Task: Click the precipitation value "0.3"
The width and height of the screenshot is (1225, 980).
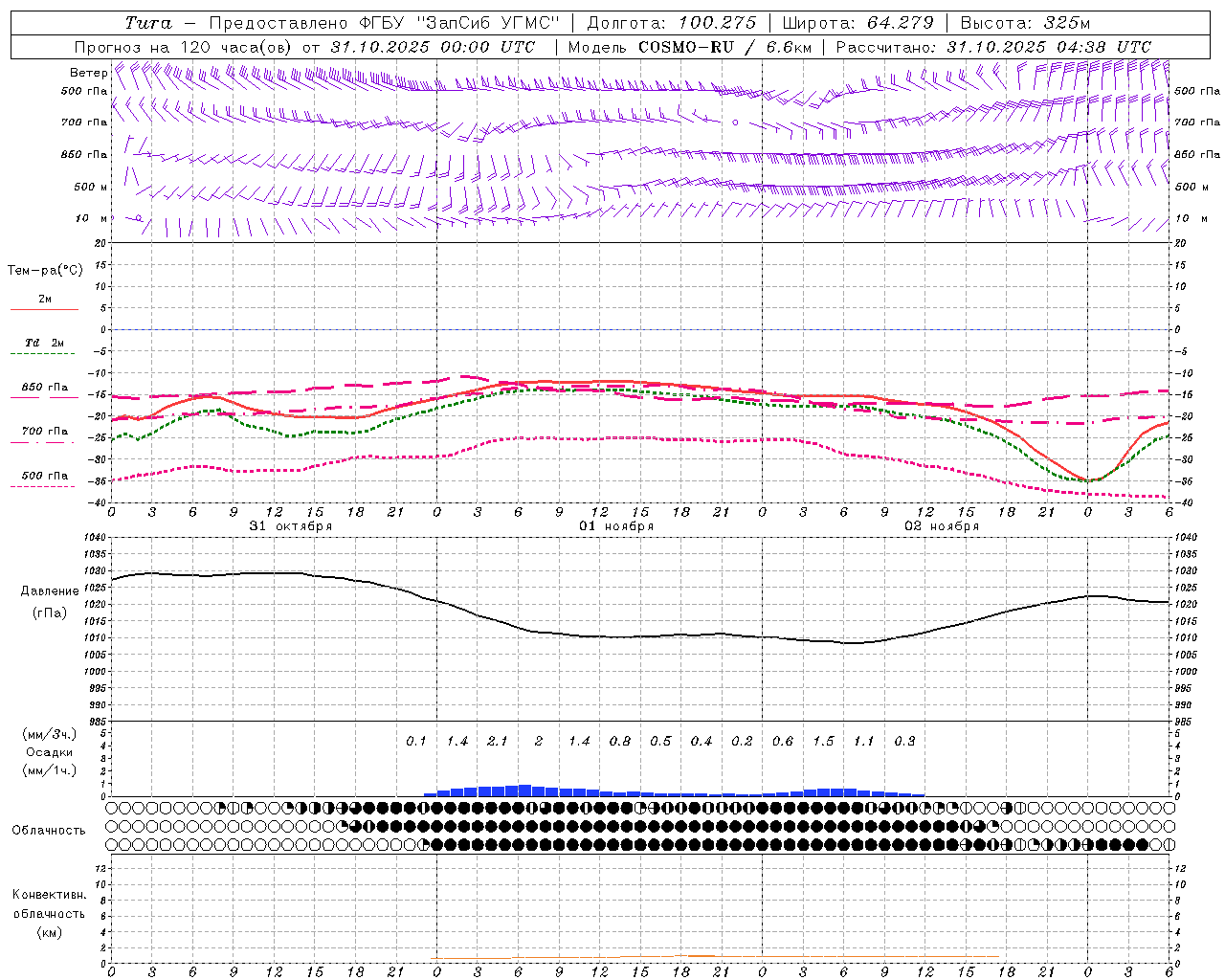Action: pyautogui.click(x=904, y=741)
